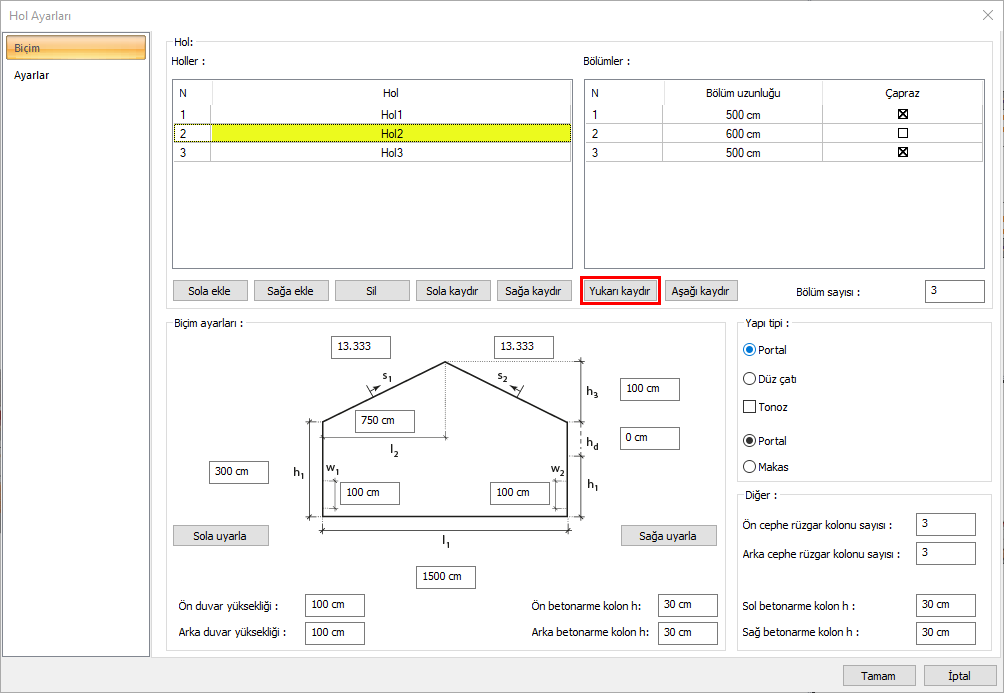
Task: Switch to the Ayarlar tab
Action: pyautogui.click(x=32, y=75)
